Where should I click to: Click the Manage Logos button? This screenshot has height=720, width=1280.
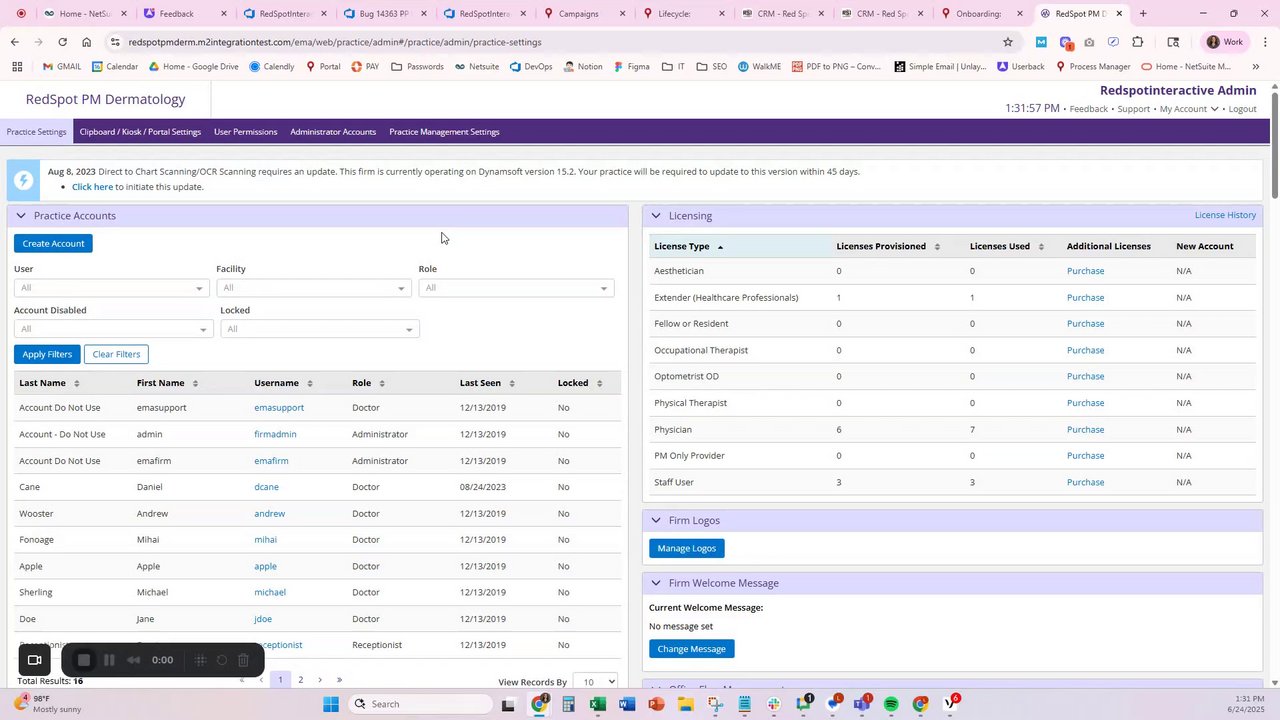point(686,548)
